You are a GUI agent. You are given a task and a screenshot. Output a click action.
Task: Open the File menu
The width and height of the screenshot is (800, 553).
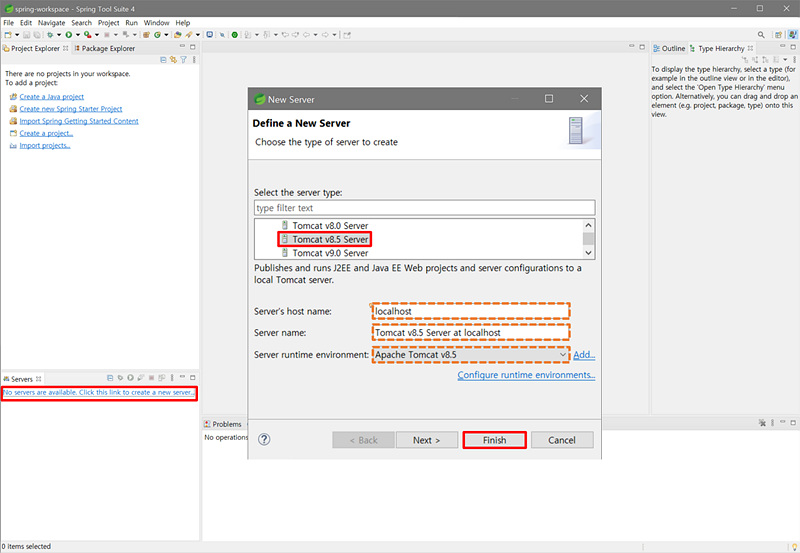pos(9,22)
